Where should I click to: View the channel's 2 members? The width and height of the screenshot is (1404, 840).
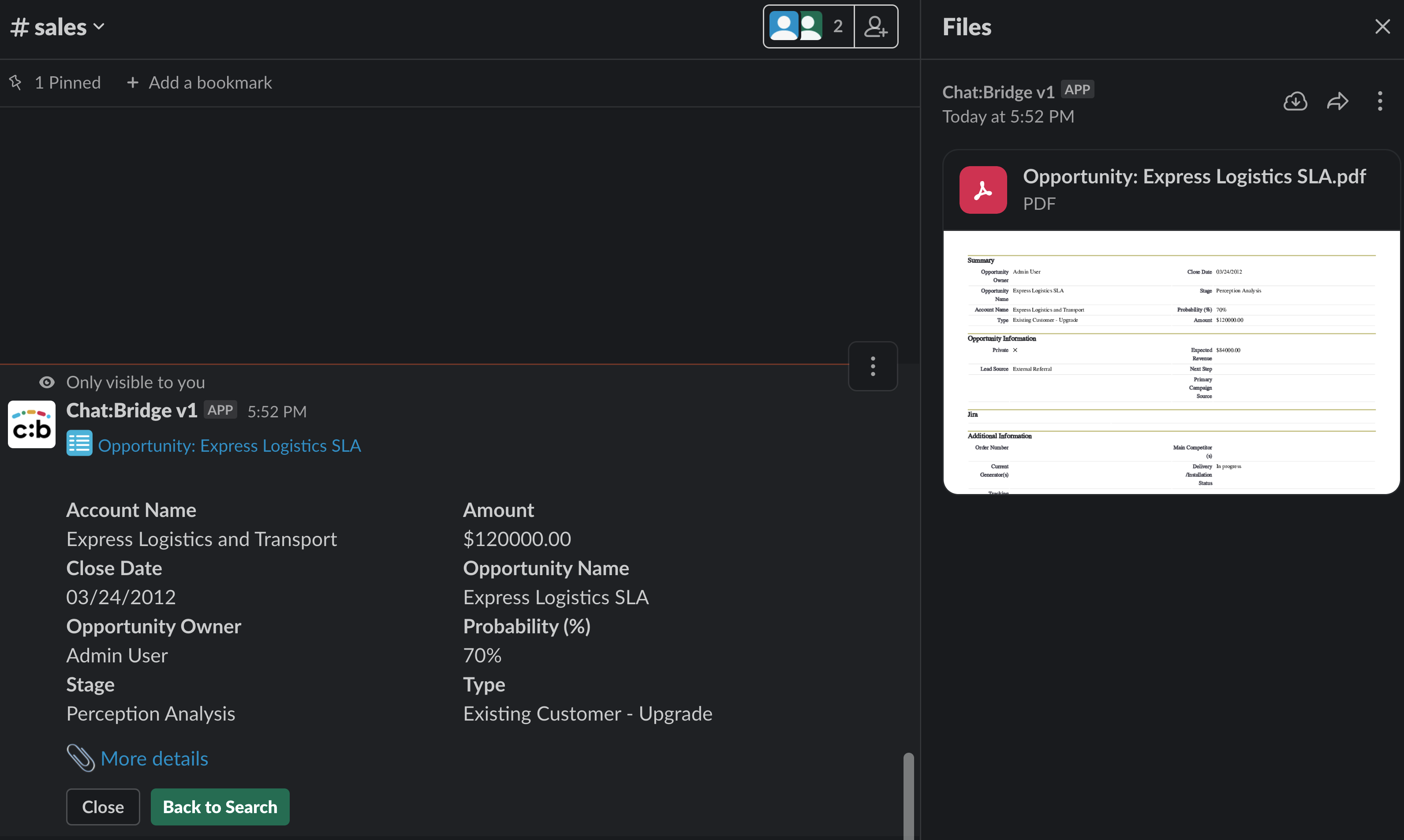[x=808, y=26]
